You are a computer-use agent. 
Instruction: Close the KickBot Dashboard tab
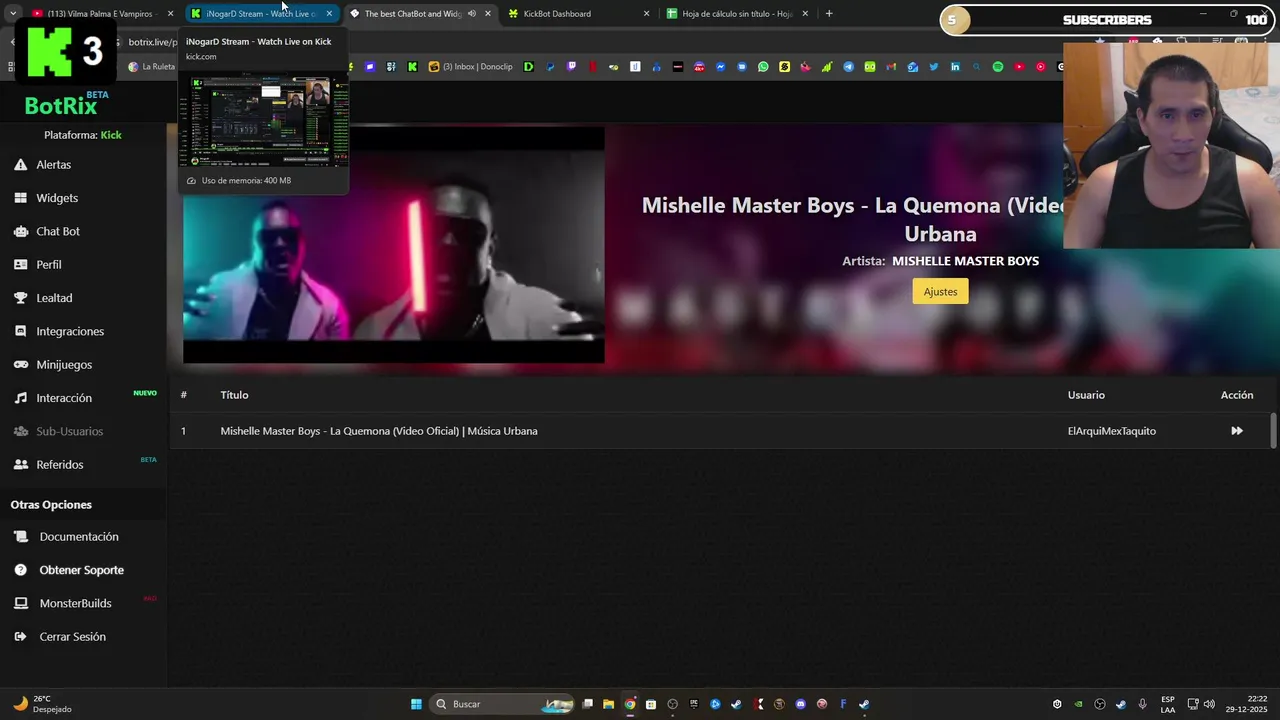pos(646,14)
